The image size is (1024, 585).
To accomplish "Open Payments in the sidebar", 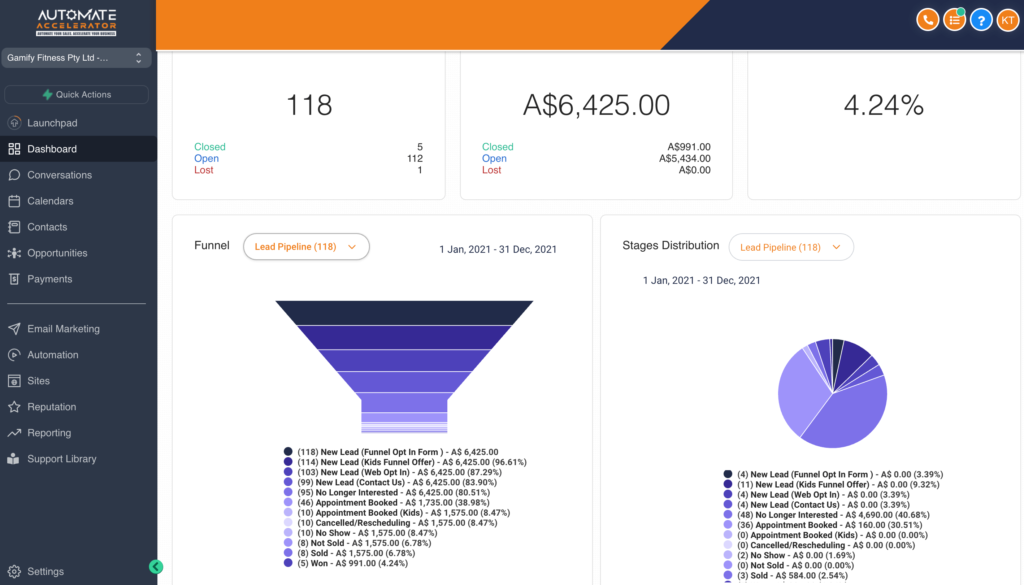I will (x=49, y=279).
